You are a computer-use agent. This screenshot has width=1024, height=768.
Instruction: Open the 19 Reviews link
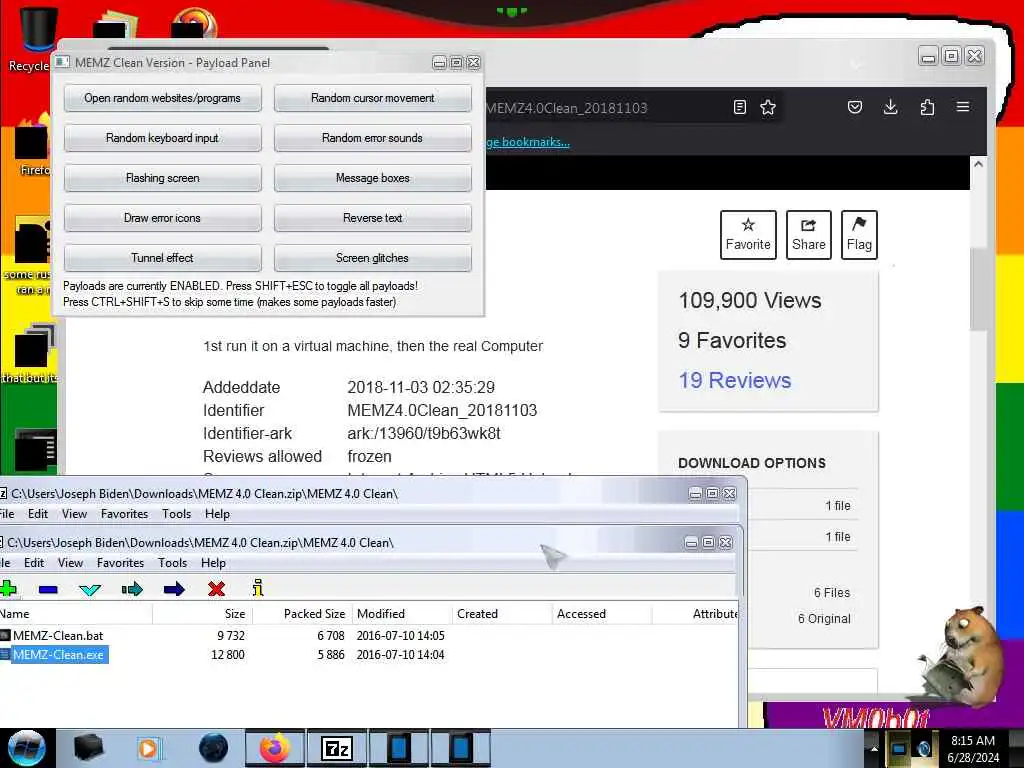735,380
